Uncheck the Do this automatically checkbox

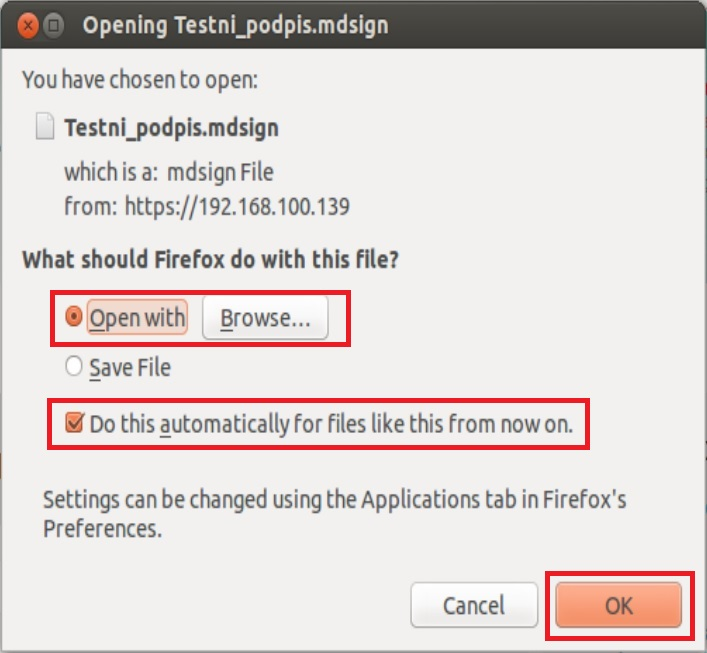pos(73,423)
